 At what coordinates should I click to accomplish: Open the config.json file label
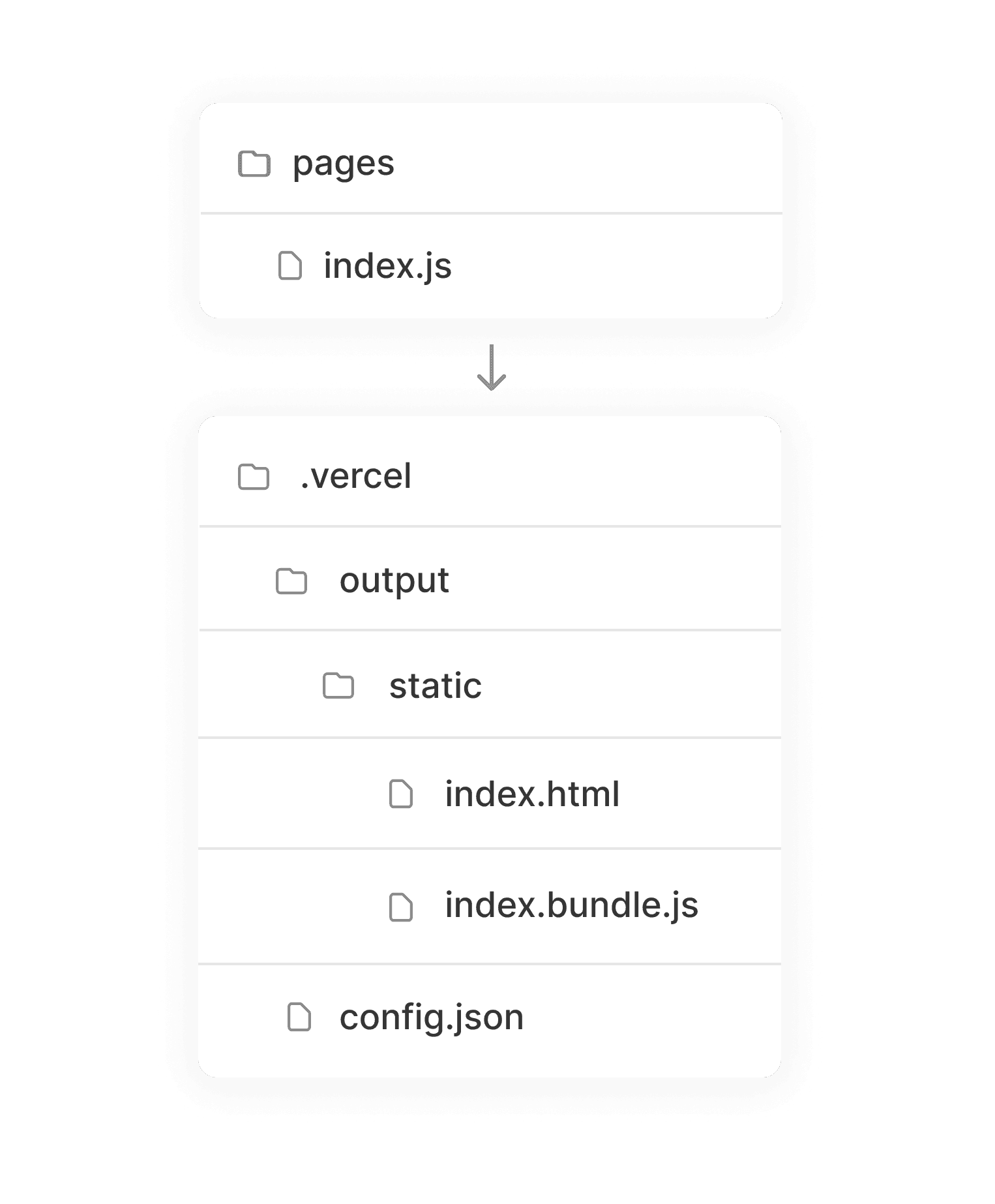432,1017
